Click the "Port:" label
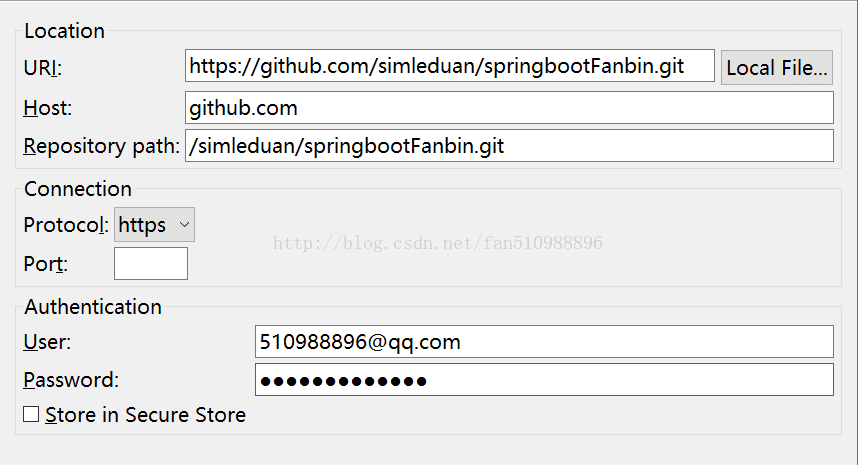 (x=45, y=264)
